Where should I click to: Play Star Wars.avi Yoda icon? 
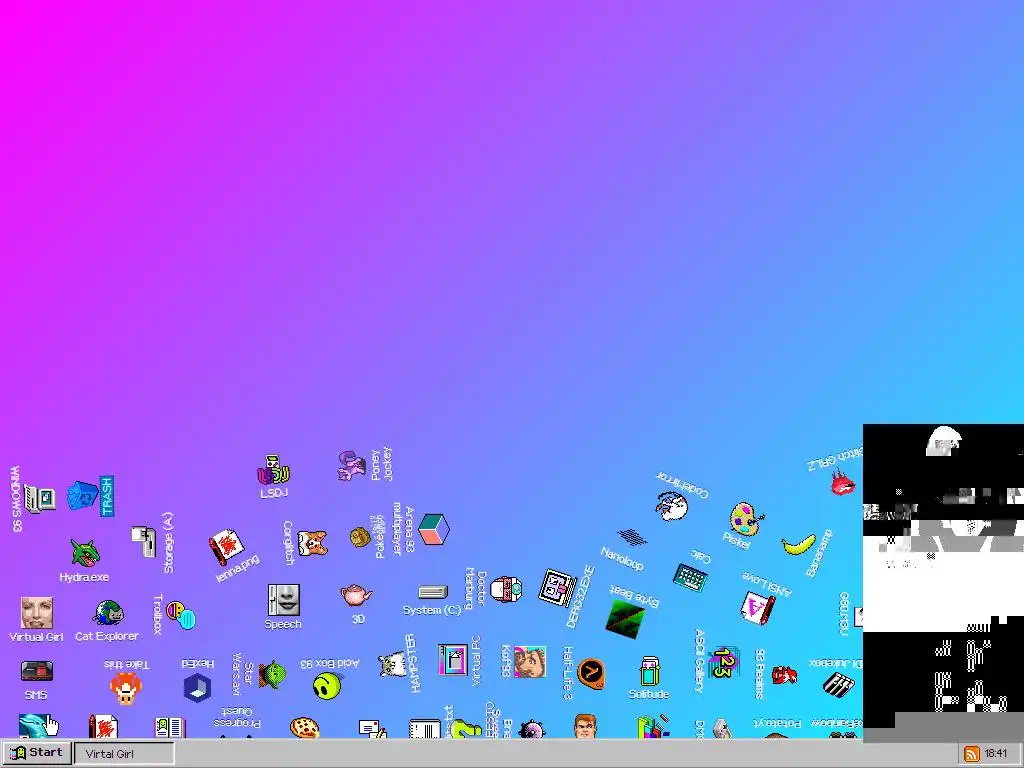272,675
